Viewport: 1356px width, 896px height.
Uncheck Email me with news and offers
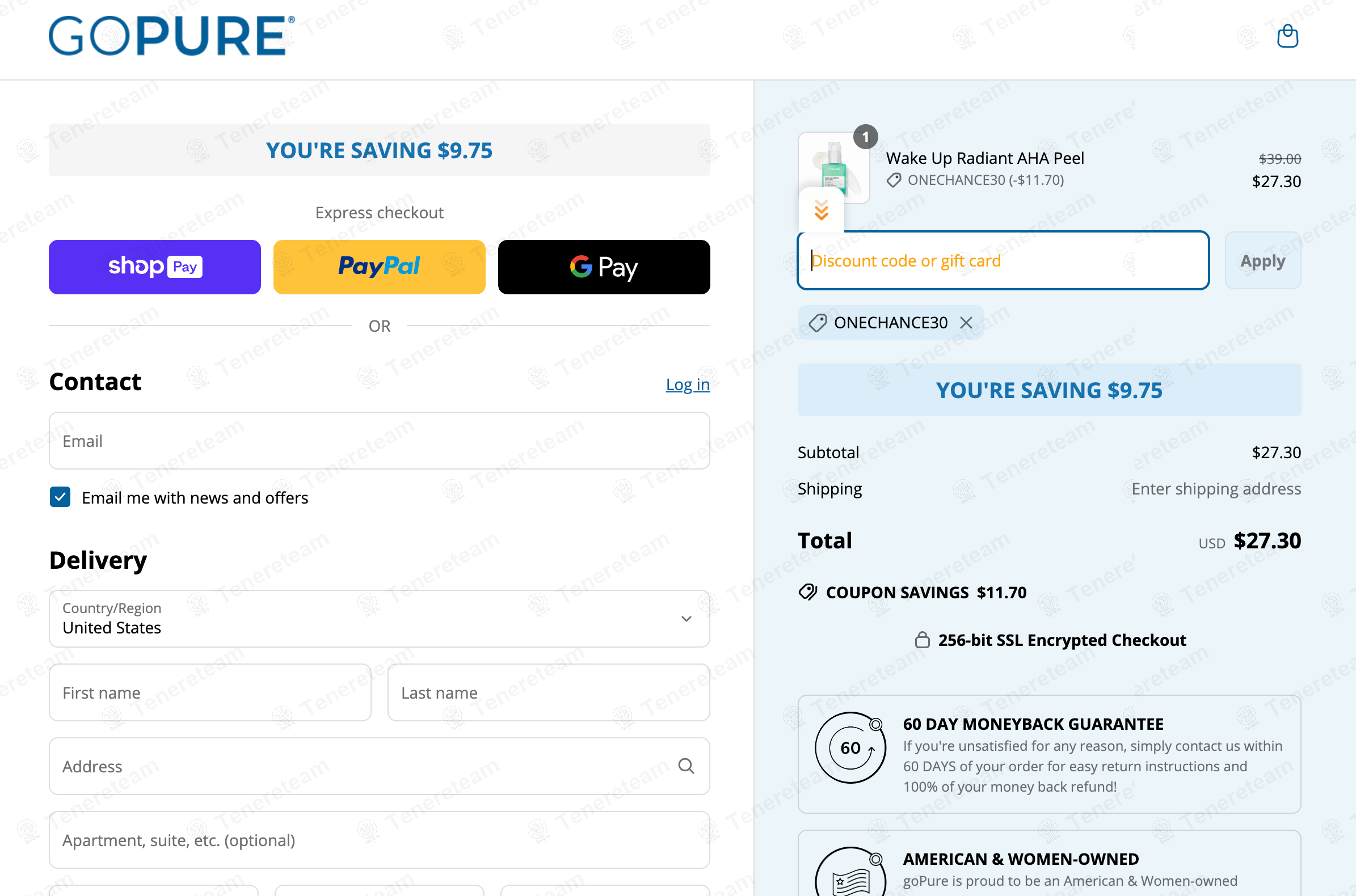(x=60, y=497)
